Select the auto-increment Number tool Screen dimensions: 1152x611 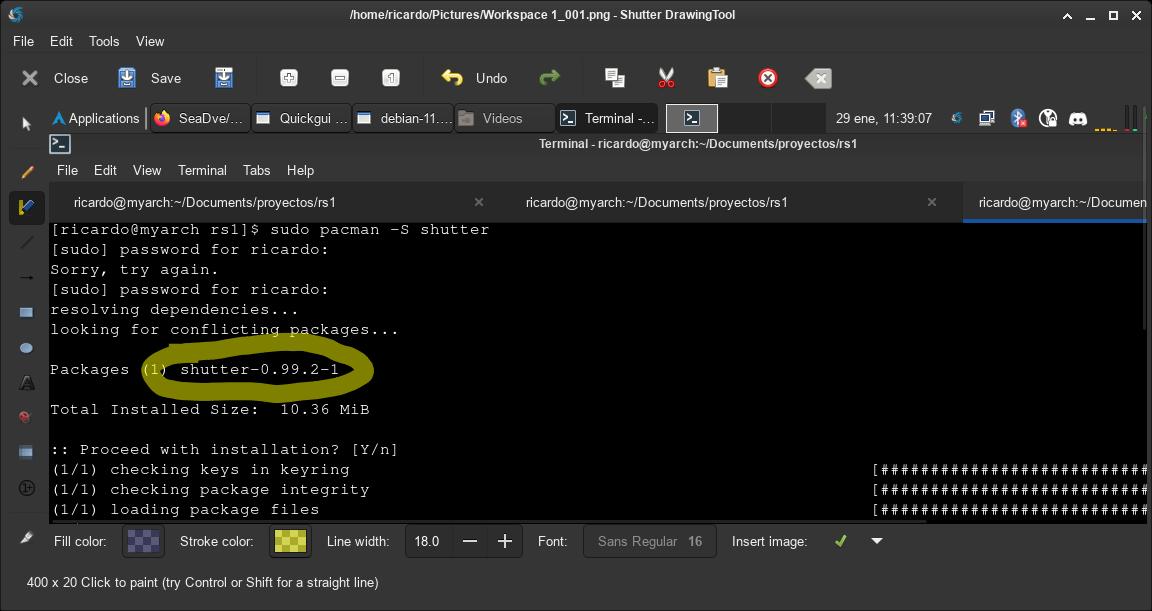click(x=27, y=488)
